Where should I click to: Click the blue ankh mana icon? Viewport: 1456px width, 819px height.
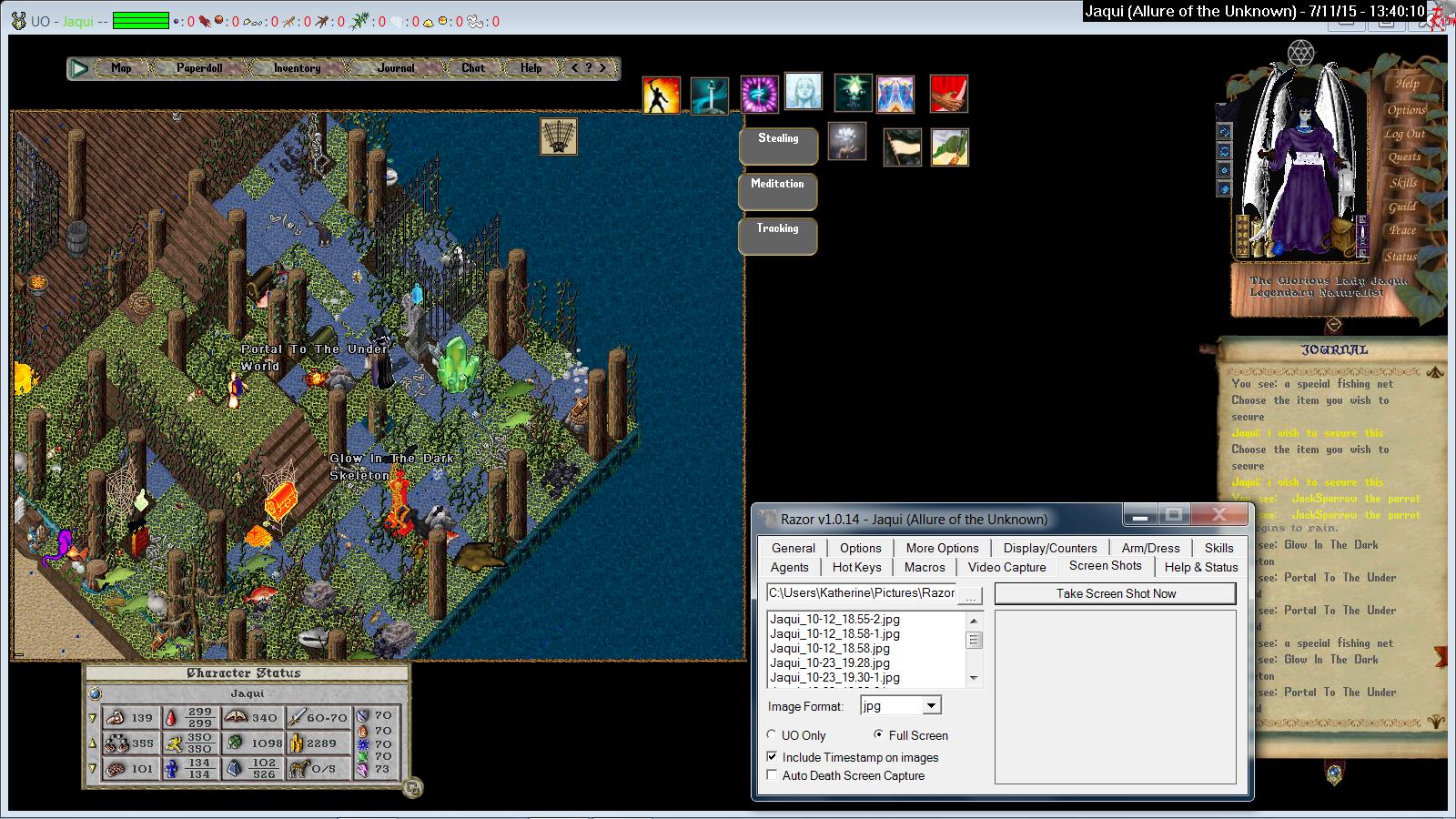pos(172,769)
